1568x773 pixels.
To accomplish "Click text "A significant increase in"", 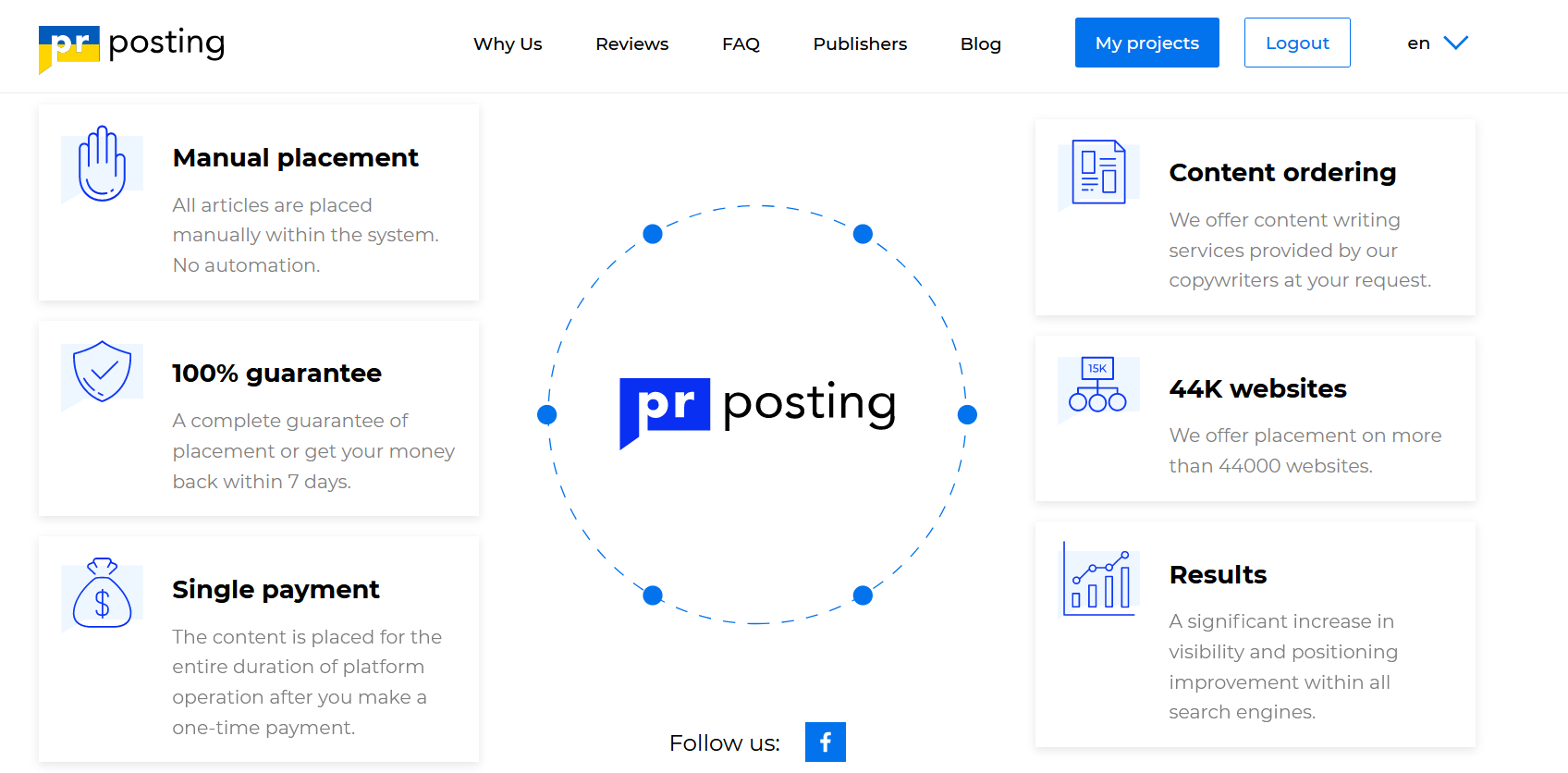I will (1280, 621).
